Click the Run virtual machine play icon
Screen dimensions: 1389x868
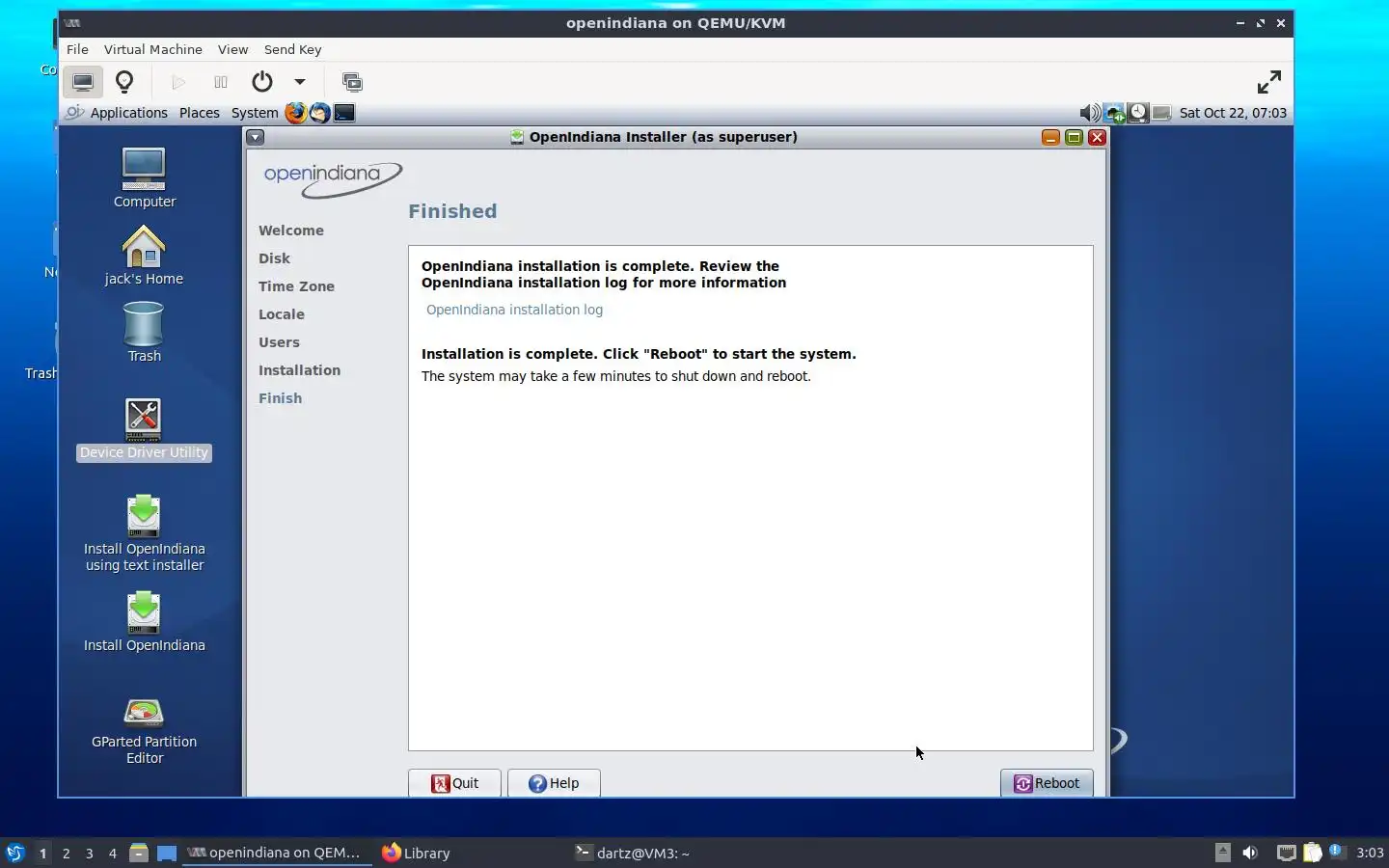(x=178, y=82)
